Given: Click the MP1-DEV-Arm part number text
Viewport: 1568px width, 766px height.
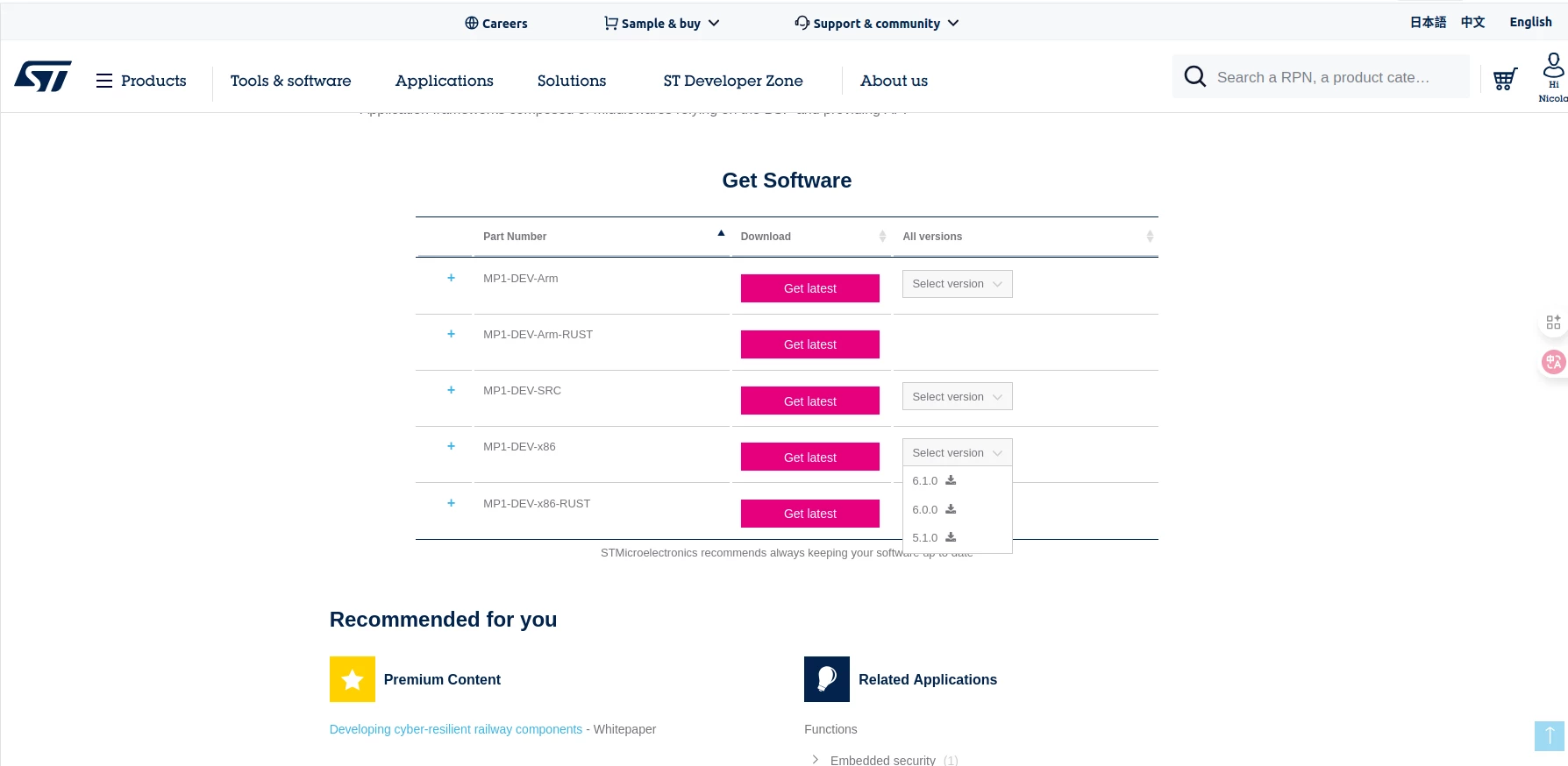Looking at the screenshot, I should coord(521,279).
